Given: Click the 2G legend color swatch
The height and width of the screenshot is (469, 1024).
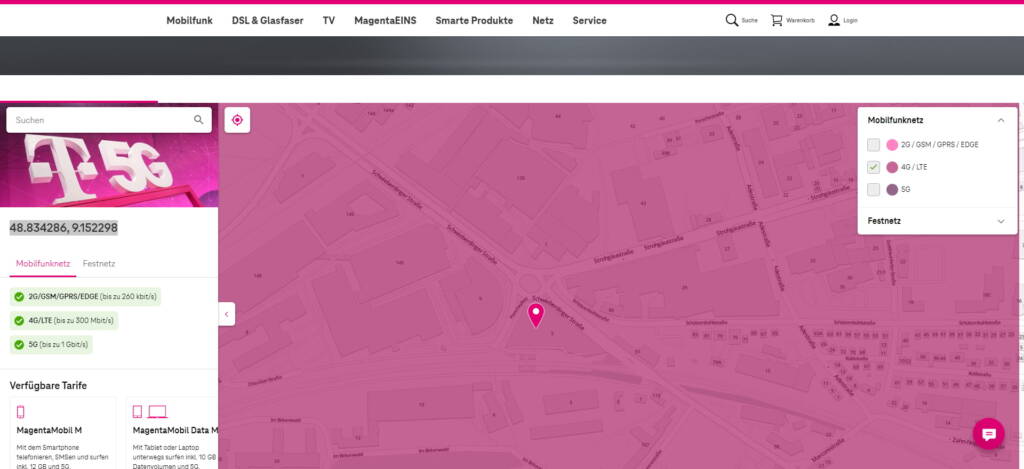Looking at the screenshot, I should click(892, 145).
